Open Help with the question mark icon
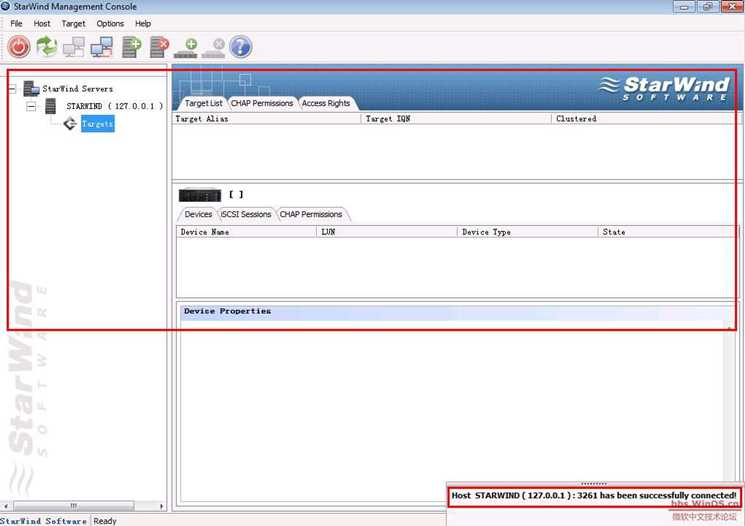This screenshot has width=745, height=526. pyautogui.click(x=240, y=47)
